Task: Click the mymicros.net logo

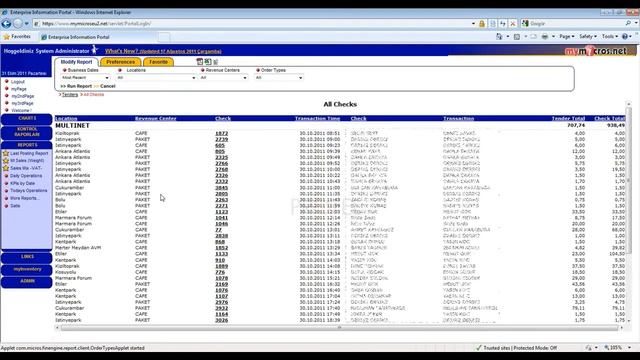Action: (596, 51)
